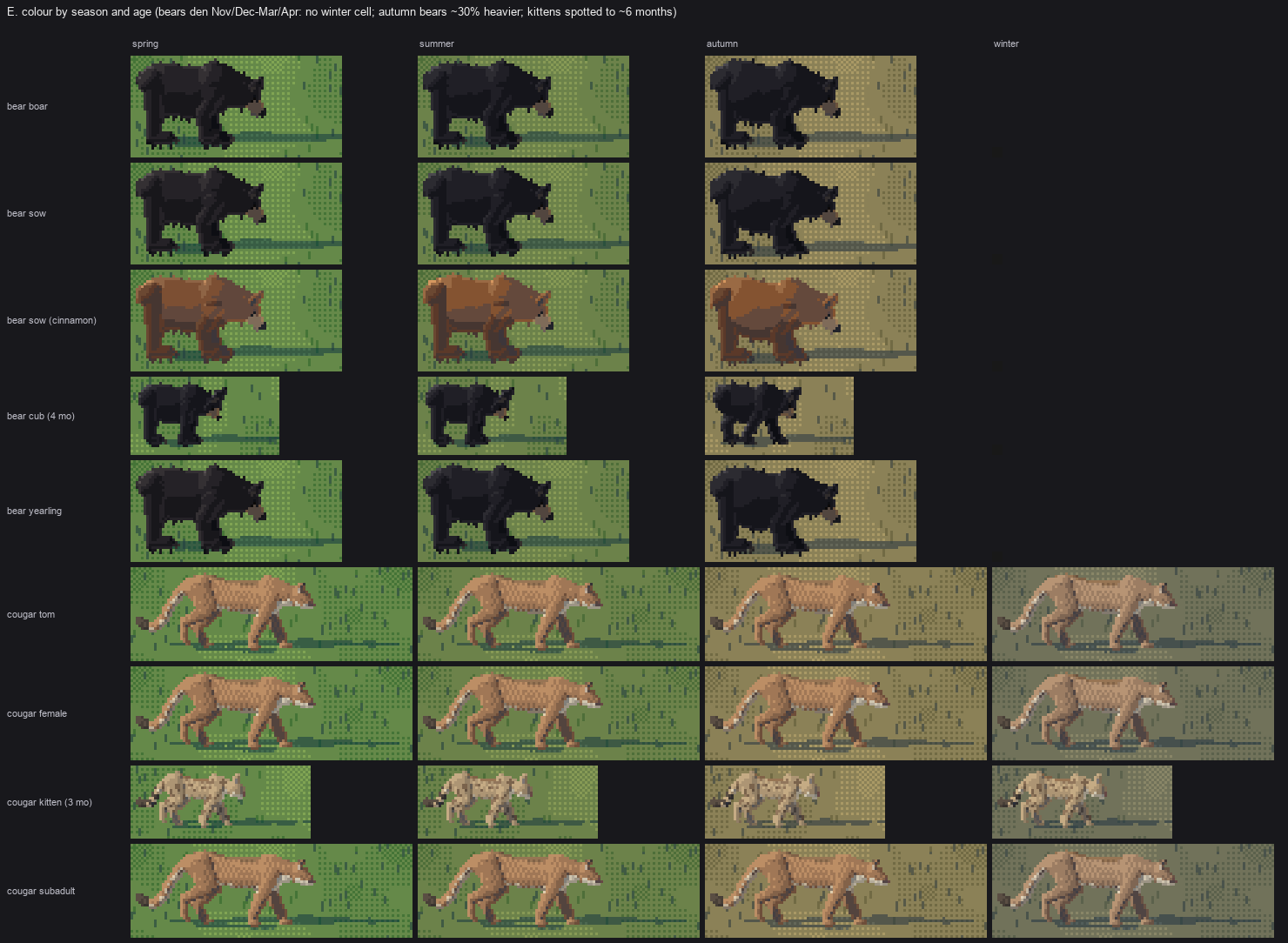Pick the cinnamon bear sow summer sprite

[x=523, y=320]
